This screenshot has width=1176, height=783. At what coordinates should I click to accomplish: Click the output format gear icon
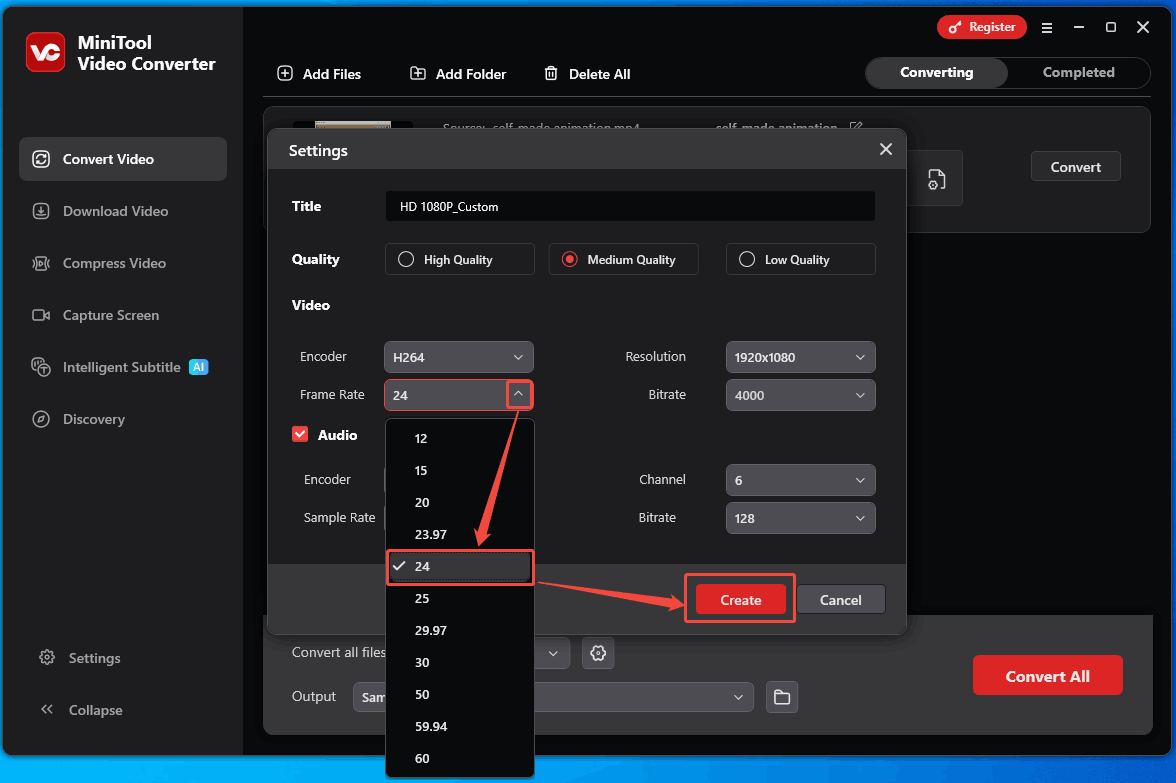click(598, 653)
